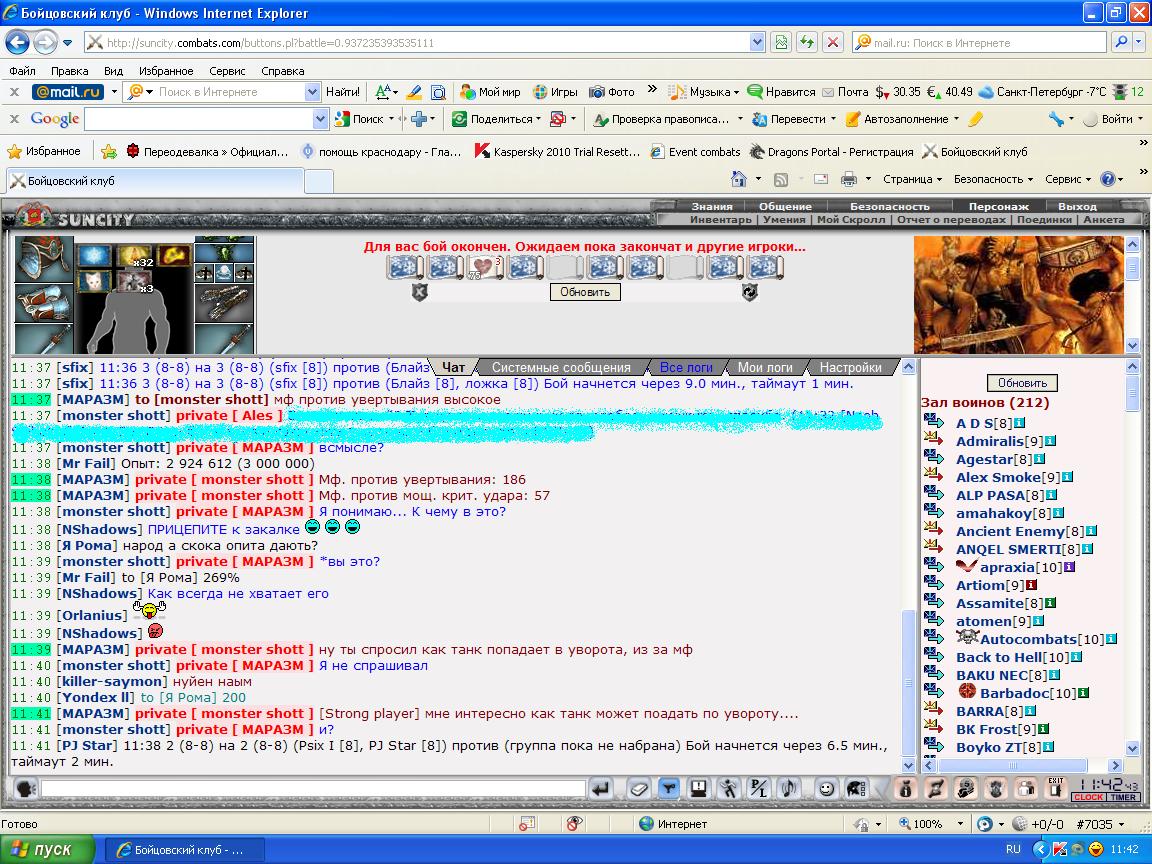The image size is (1152, 864).
Task: Click the info icon next to apraxia[10]
Action: pyautogui.click(x=1069, y=567)
